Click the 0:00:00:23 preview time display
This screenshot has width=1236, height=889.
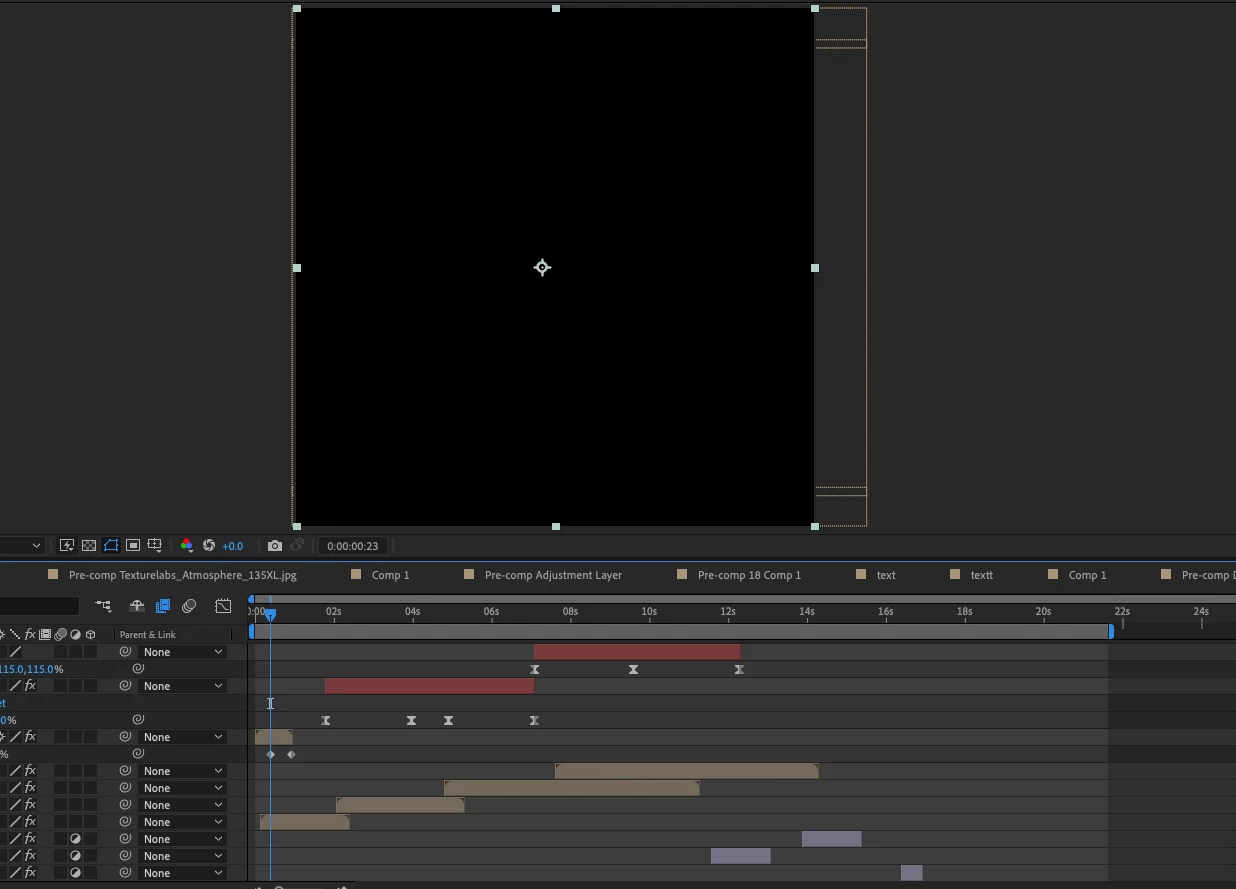(353, 546)
